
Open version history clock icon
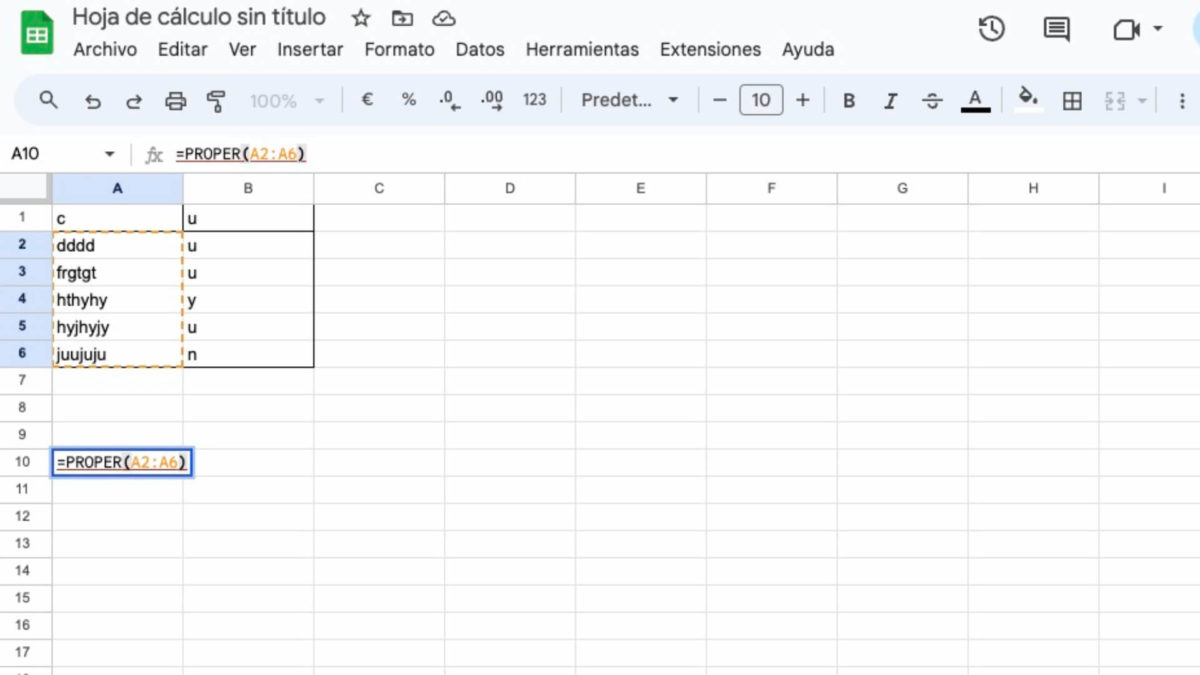(991, 29)
